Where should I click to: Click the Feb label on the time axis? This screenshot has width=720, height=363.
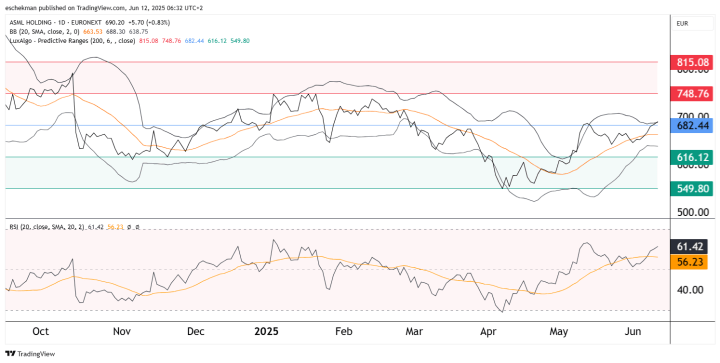(x=344, y=331)
